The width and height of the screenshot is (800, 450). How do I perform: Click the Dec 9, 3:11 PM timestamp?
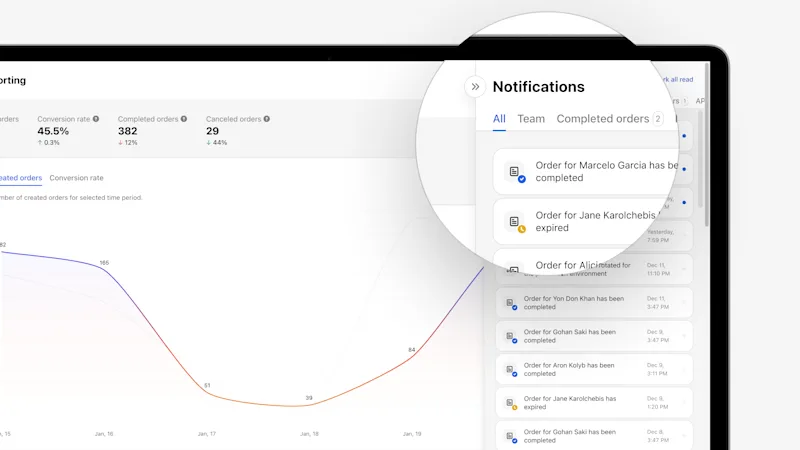(657, 369)
